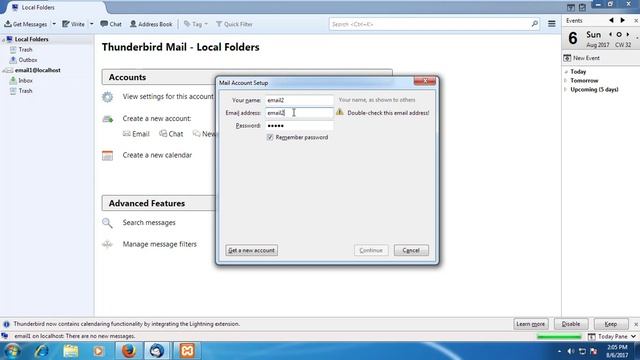Image resolution: width=640 pixels, height=360 pixels.
Task: Open Manage message filters
Action: tap(160, 244)
